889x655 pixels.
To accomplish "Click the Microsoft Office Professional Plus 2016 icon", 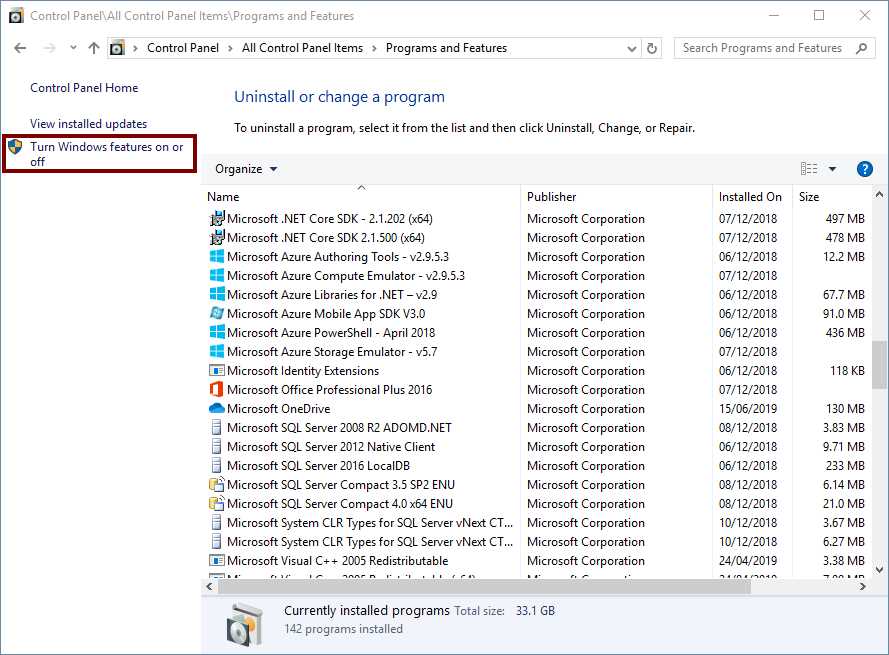I will [218, 389].
